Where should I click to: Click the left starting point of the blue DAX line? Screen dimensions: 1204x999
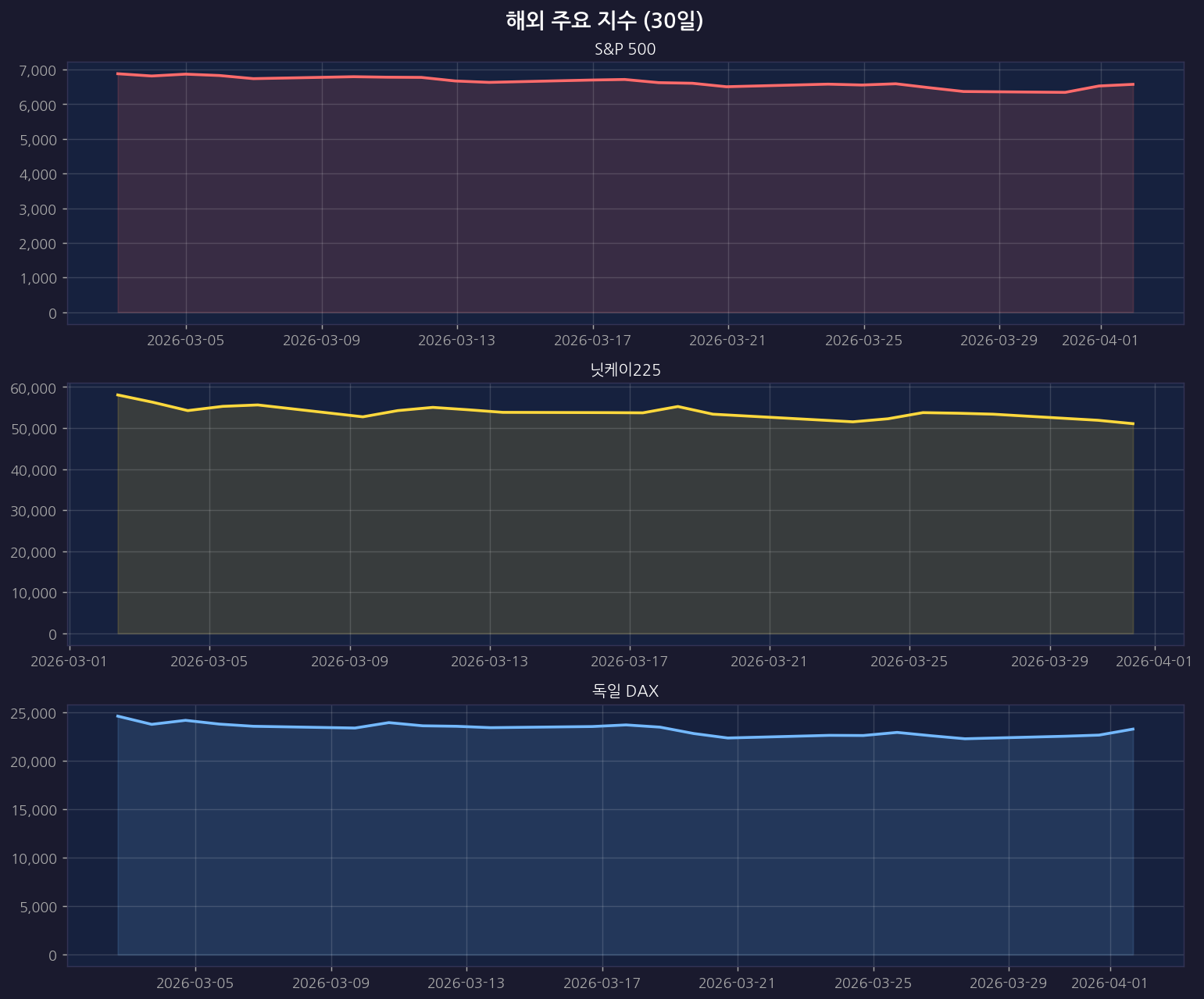tap(117, 716)
